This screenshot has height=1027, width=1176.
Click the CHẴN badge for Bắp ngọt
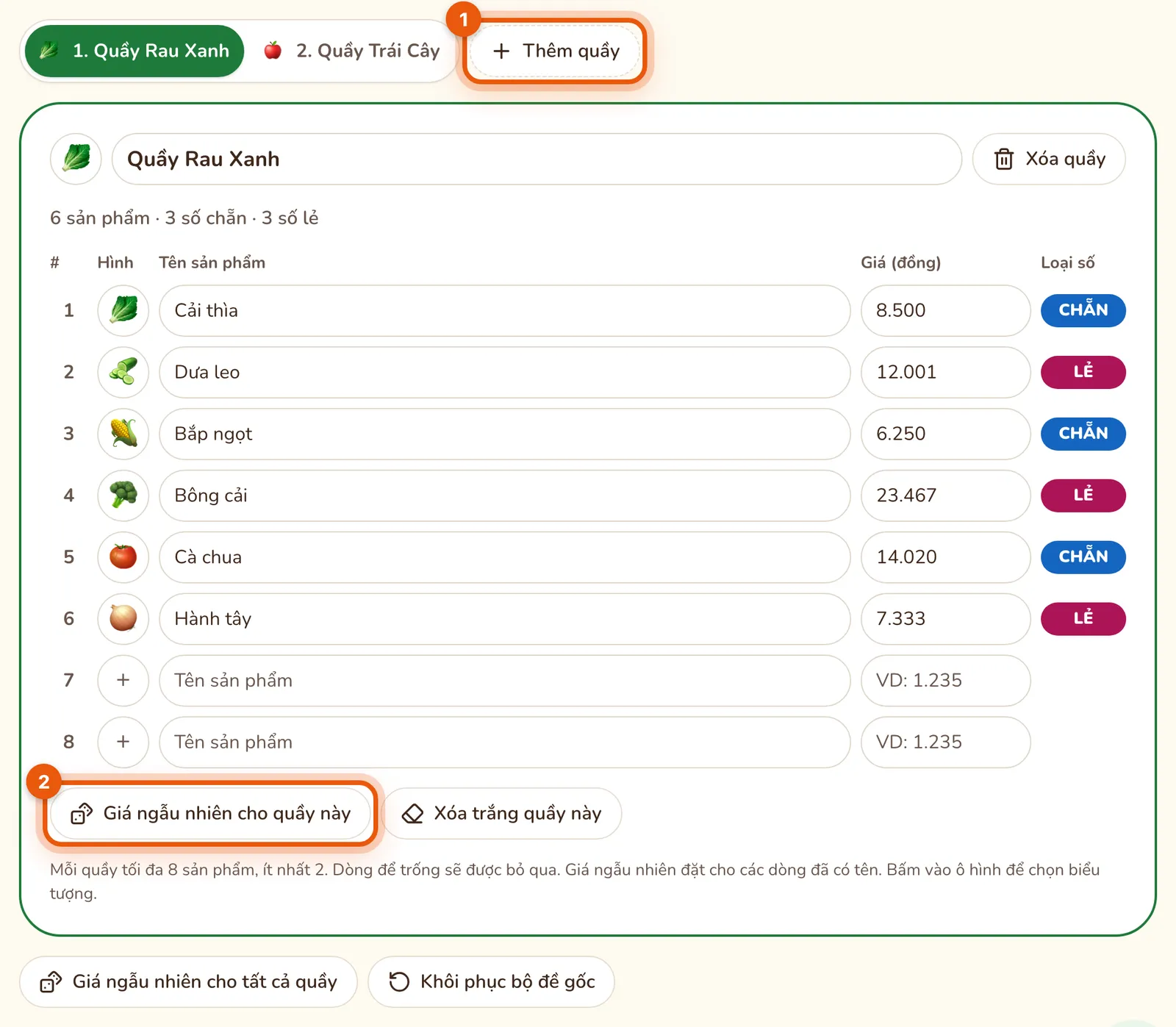[x=1083, y=434]
